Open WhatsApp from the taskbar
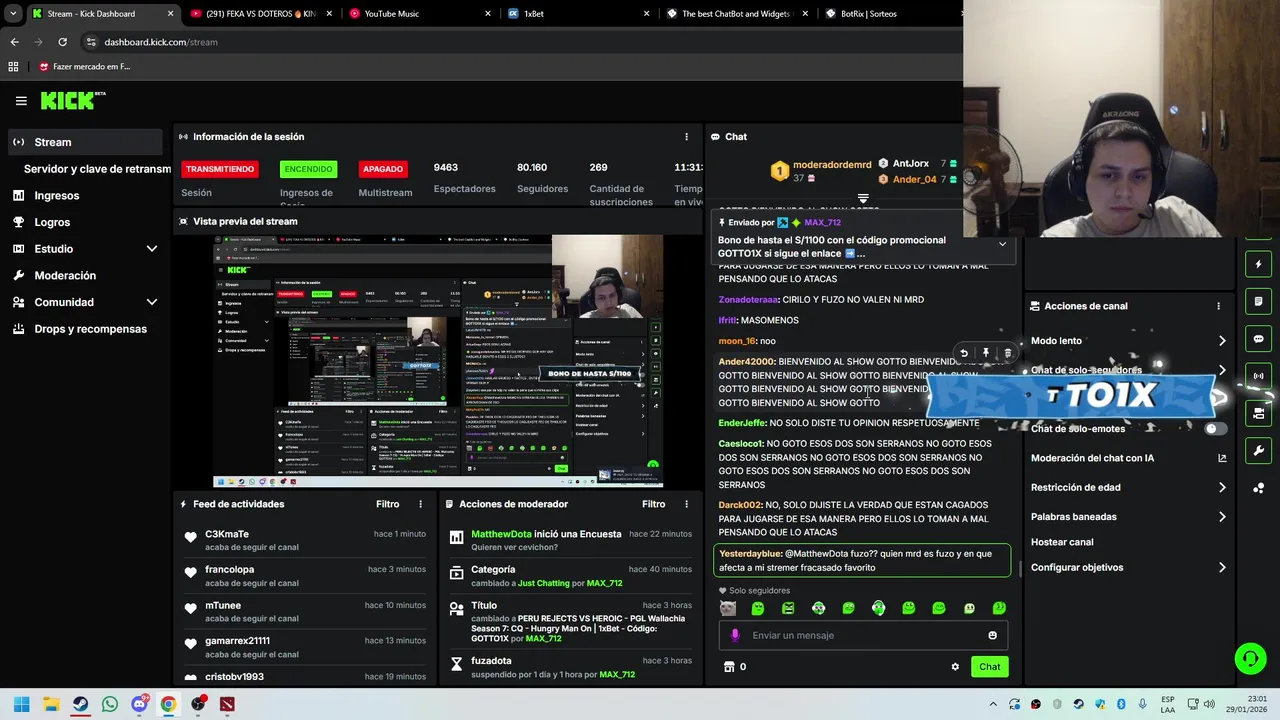The height and width of the screenshot is (720, 1280). [110, 704]
